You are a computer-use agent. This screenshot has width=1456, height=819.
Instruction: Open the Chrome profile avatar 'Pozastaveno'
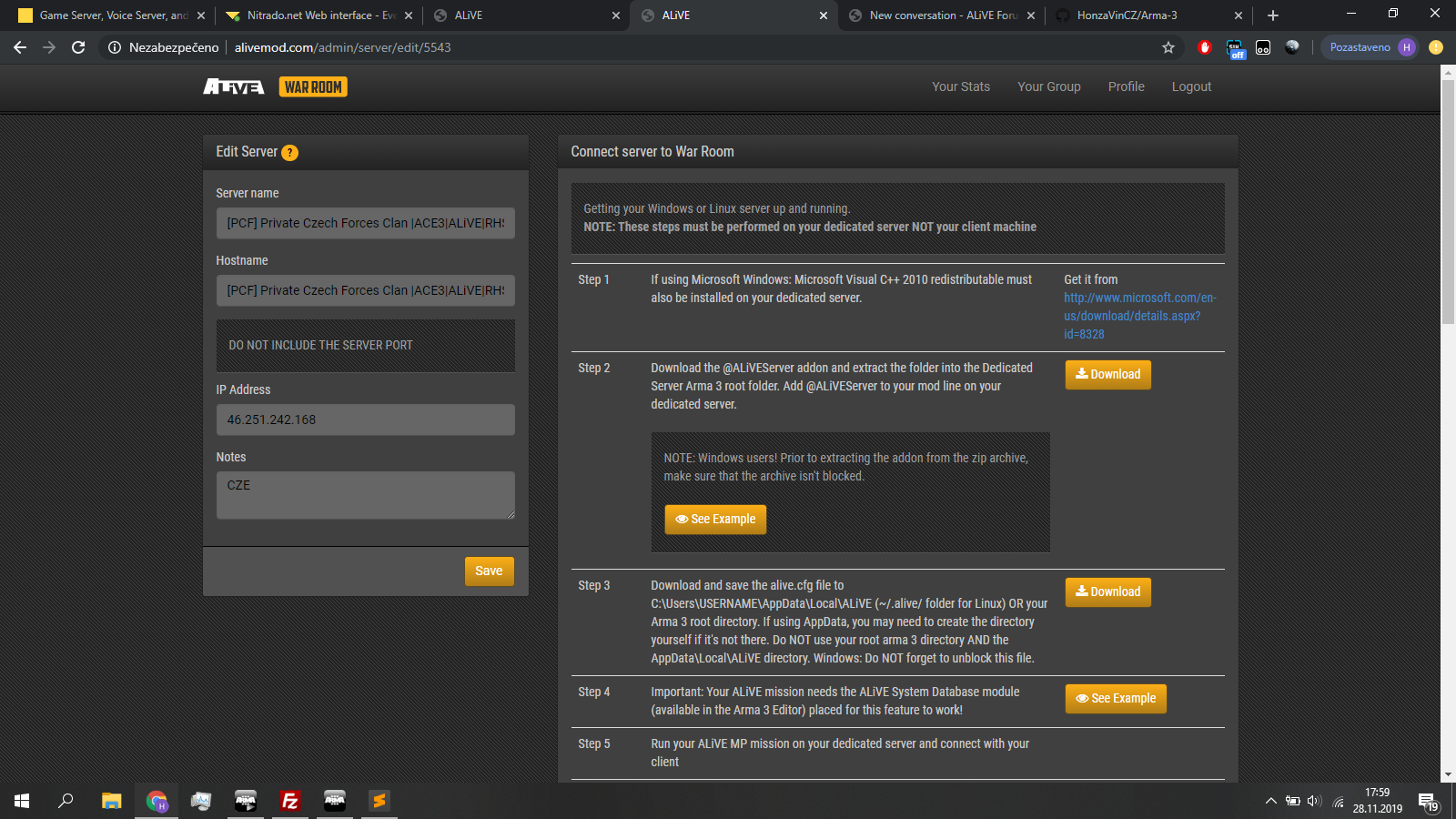(1372, 47)
